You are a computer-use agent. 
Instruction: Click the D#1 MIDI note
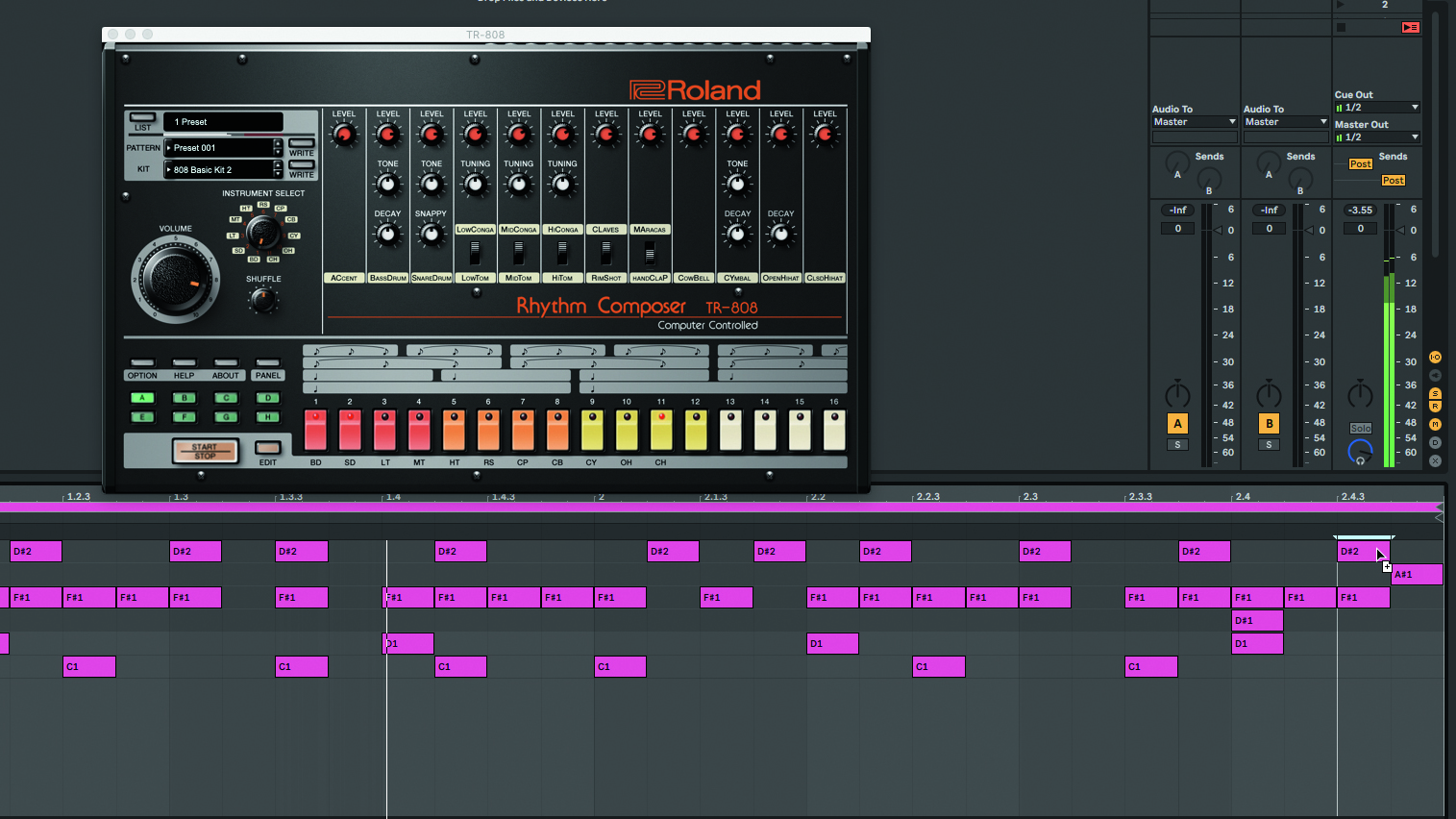(1257, 621)
